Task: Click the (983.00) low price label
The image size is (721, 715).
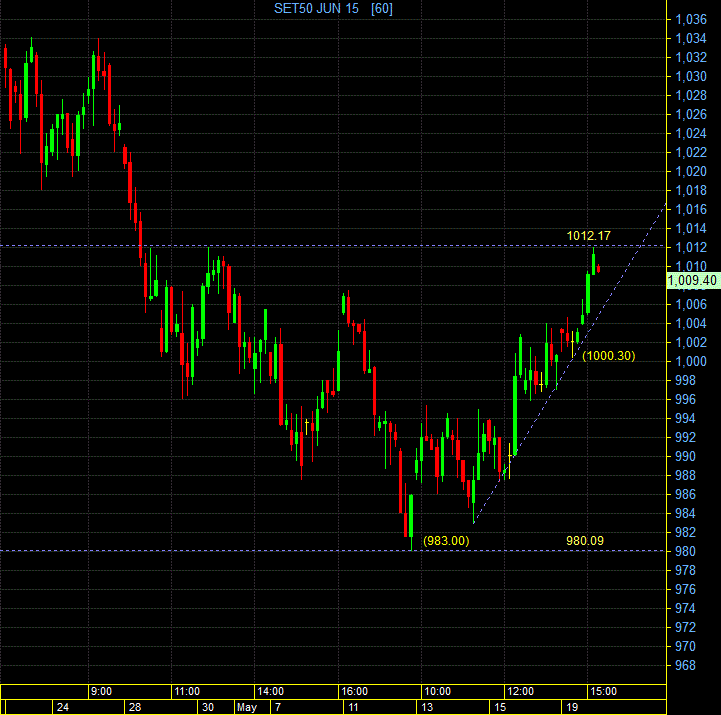Action: pos(446,541)
